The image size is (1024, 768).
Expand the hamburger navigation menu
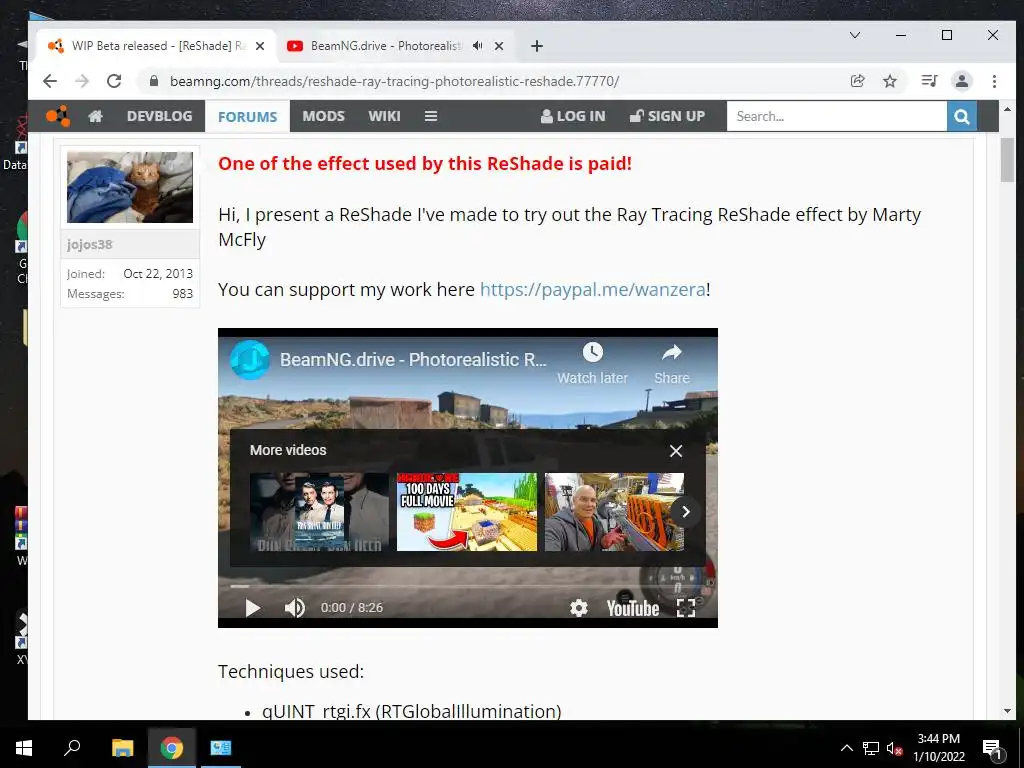pos(431,116)
